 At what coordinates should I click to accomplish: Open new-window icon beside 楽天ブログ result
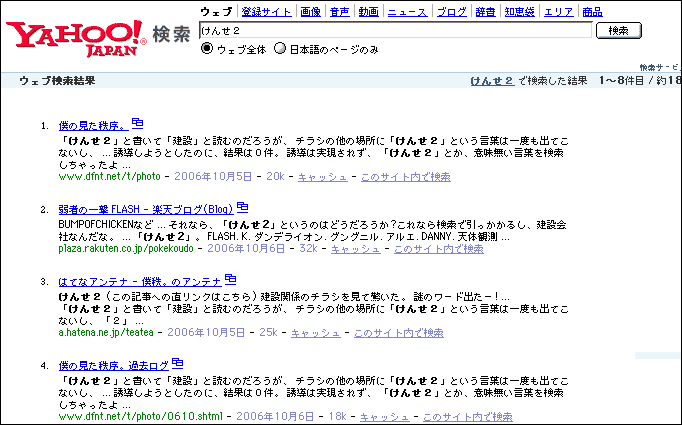[x=242, y=207]
